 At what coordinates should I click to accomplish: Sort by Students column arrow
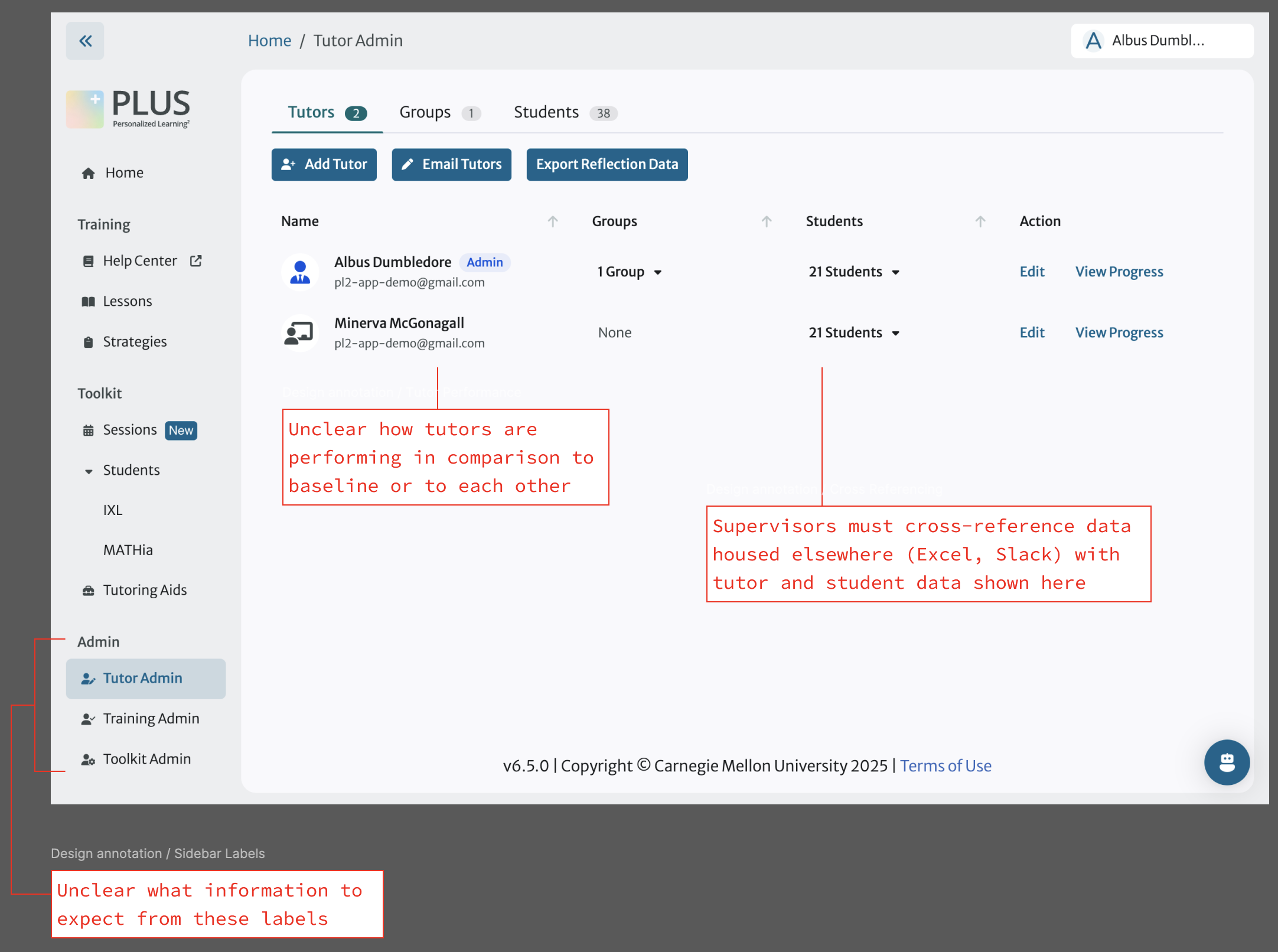[x=980, y=221]
